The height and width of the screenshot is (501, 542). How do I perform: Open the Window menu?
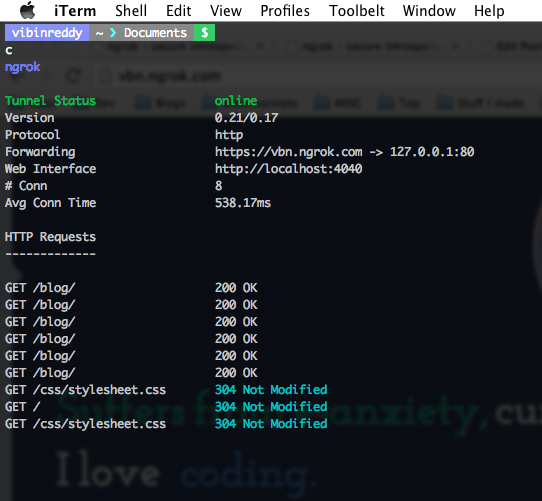click(429, 11)
